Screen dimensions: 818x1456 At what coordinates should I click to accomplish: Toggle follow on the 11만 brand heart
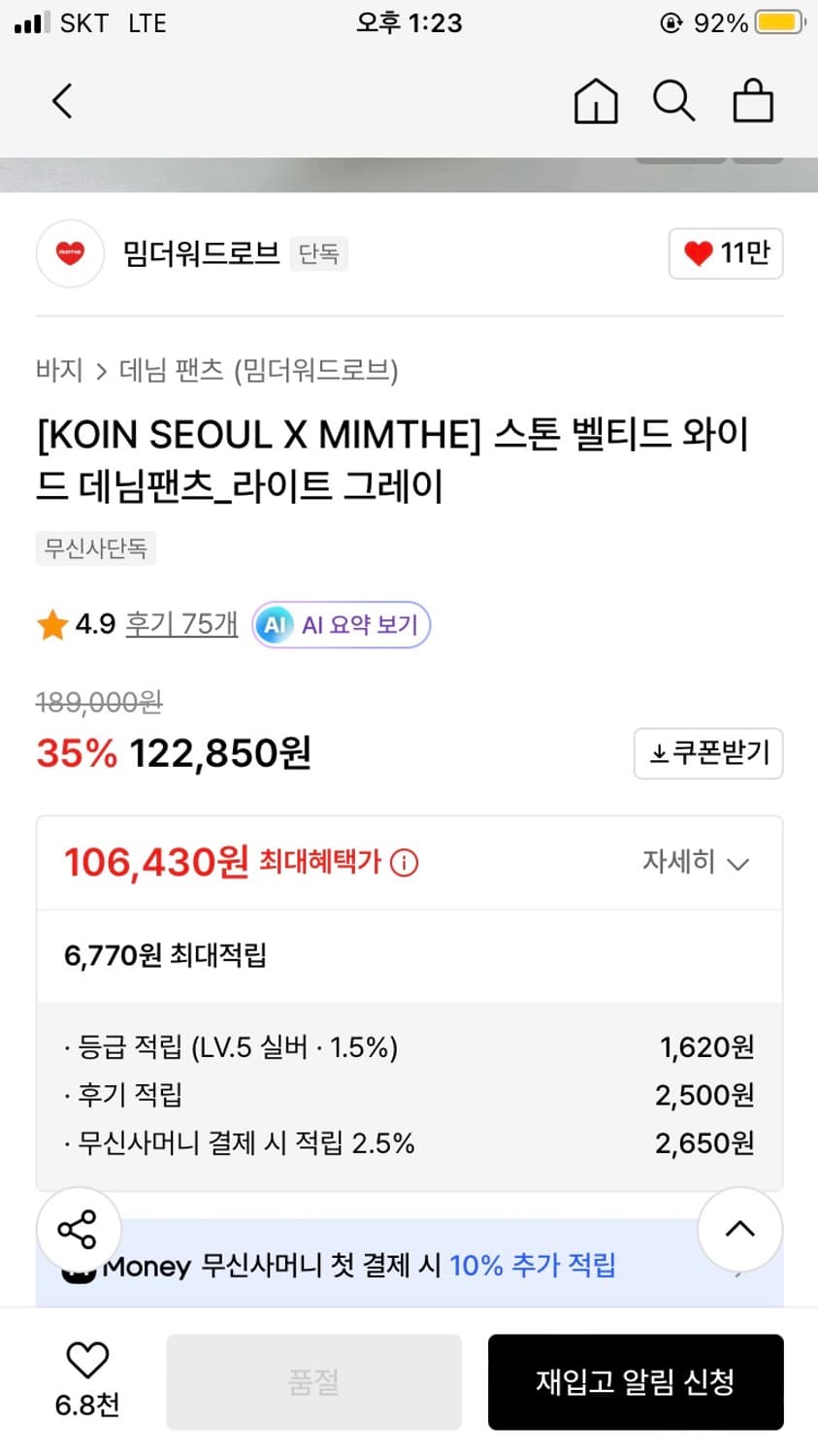point(726,253)
